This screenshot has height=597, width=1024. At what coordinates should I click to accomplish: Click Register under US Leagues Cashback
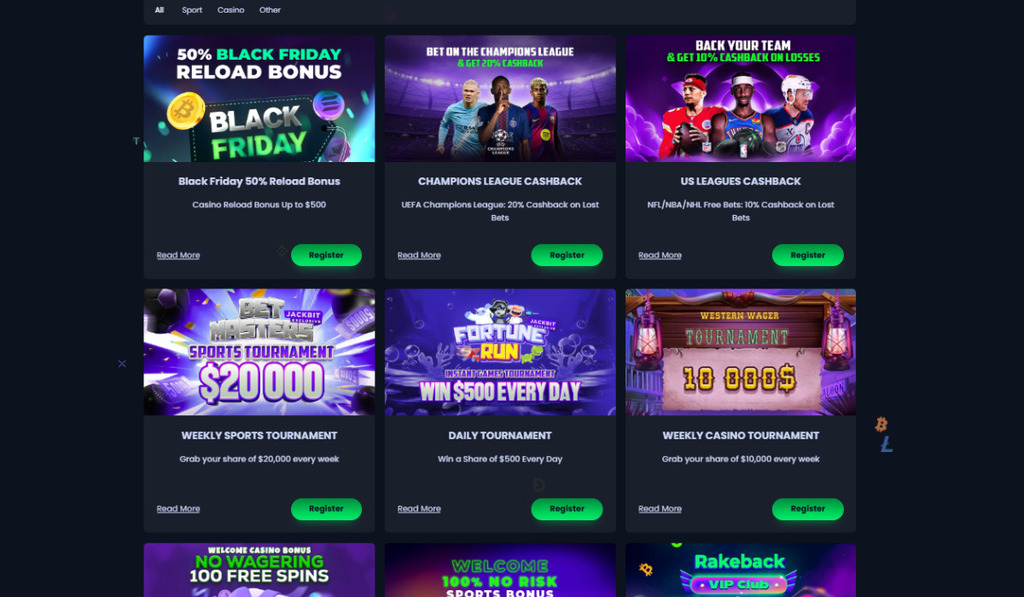808,255
